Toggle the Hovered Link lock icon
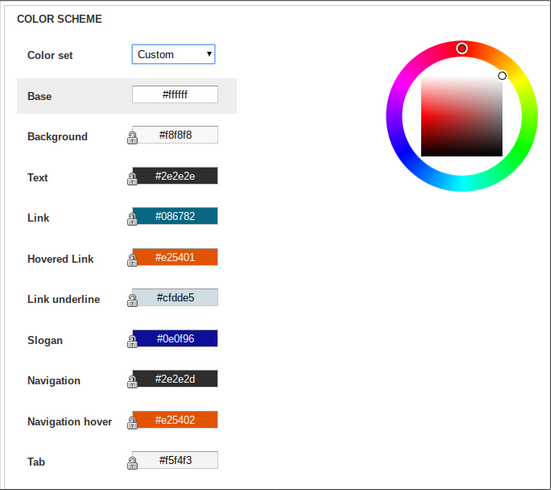 pos(132,260)
